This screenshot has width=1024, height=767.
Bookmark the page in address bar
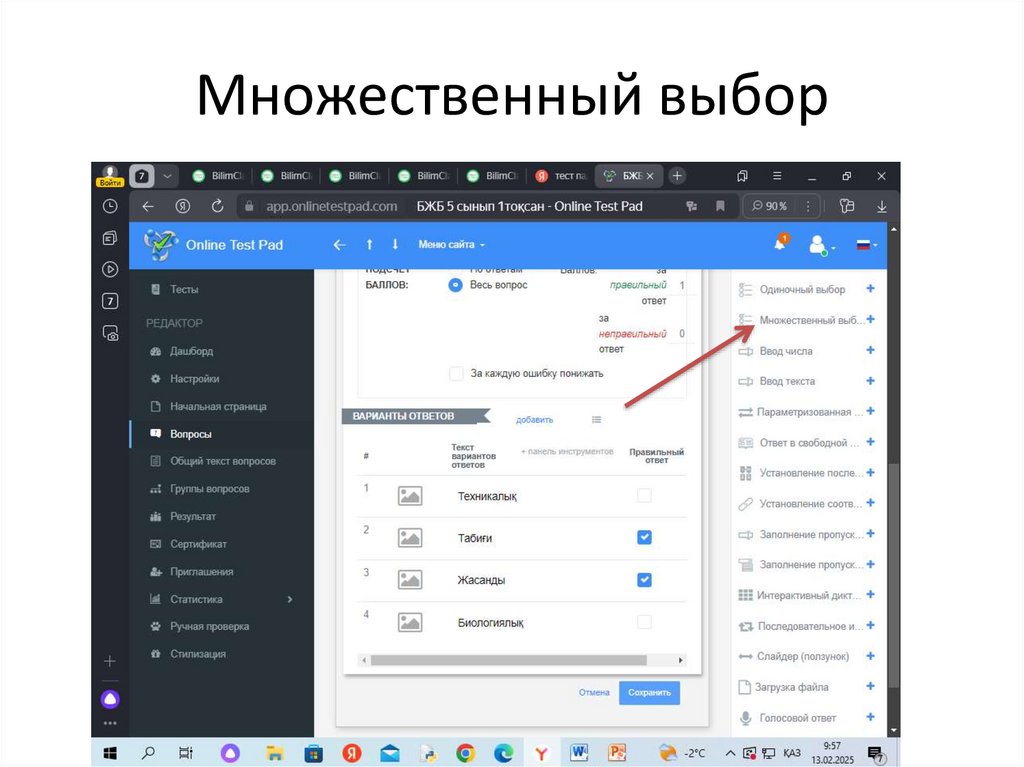(720, 206)
